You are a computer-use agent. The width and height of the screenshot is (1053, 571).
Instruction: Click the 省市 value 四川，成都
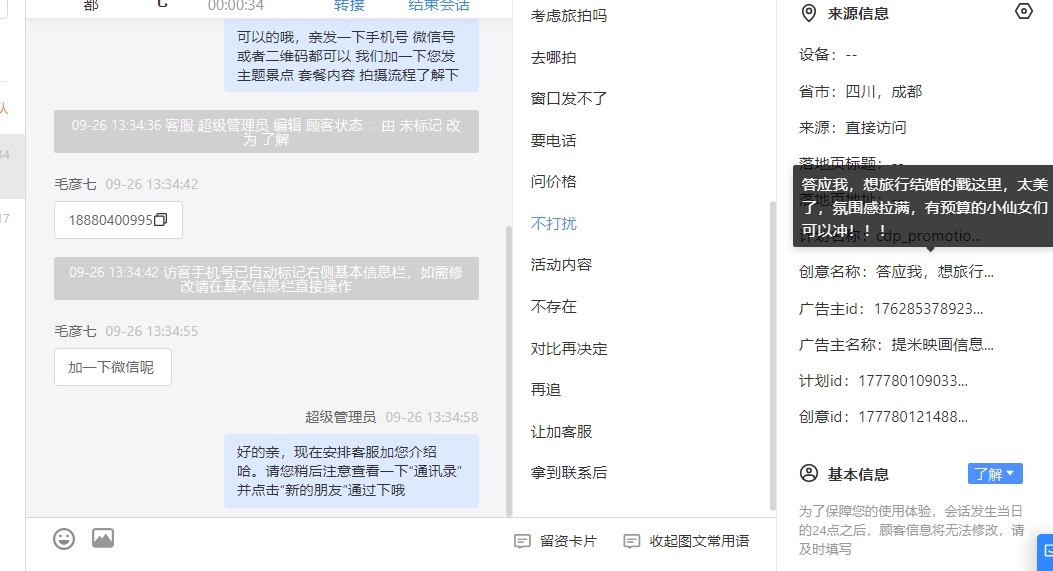pos(883,92)
